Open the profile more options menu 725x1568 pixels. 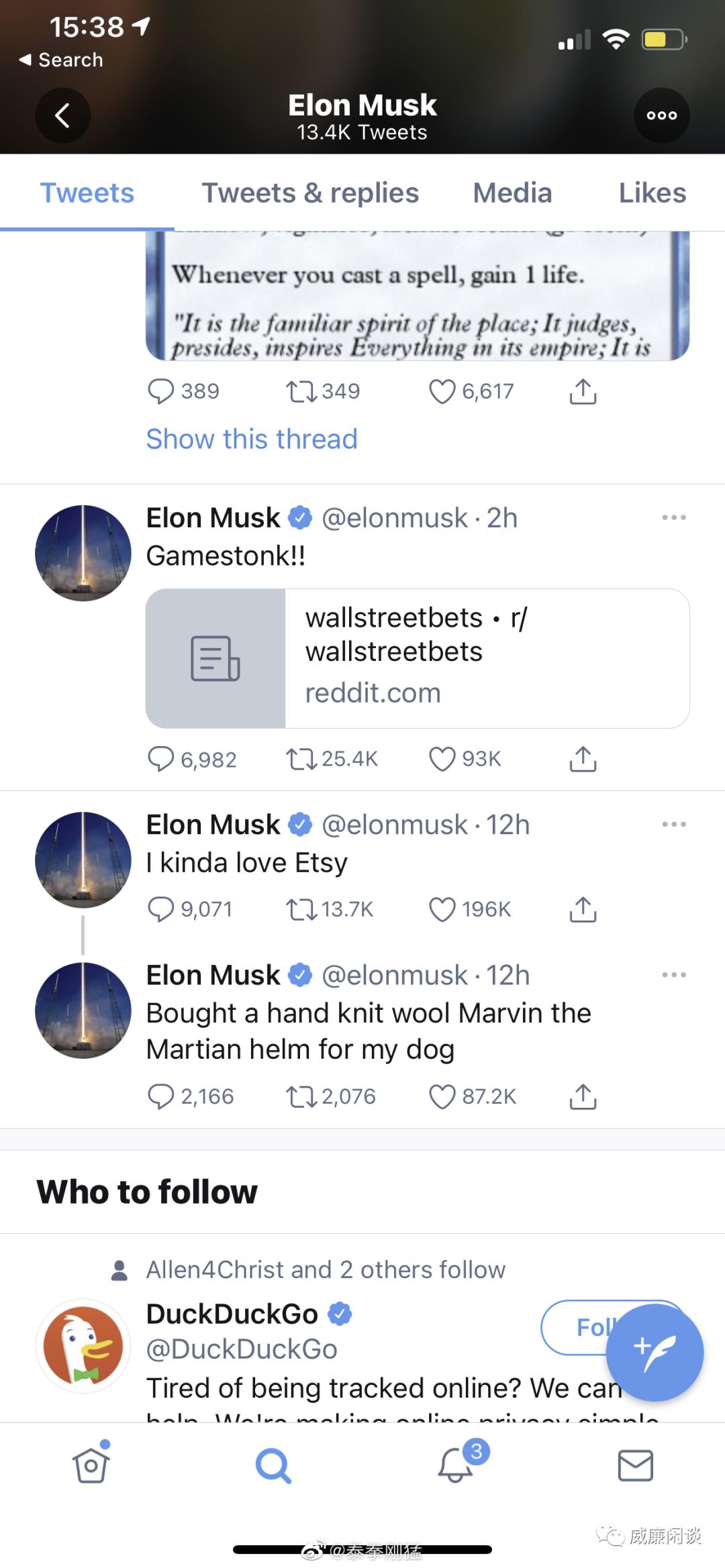tap(661, 115)
